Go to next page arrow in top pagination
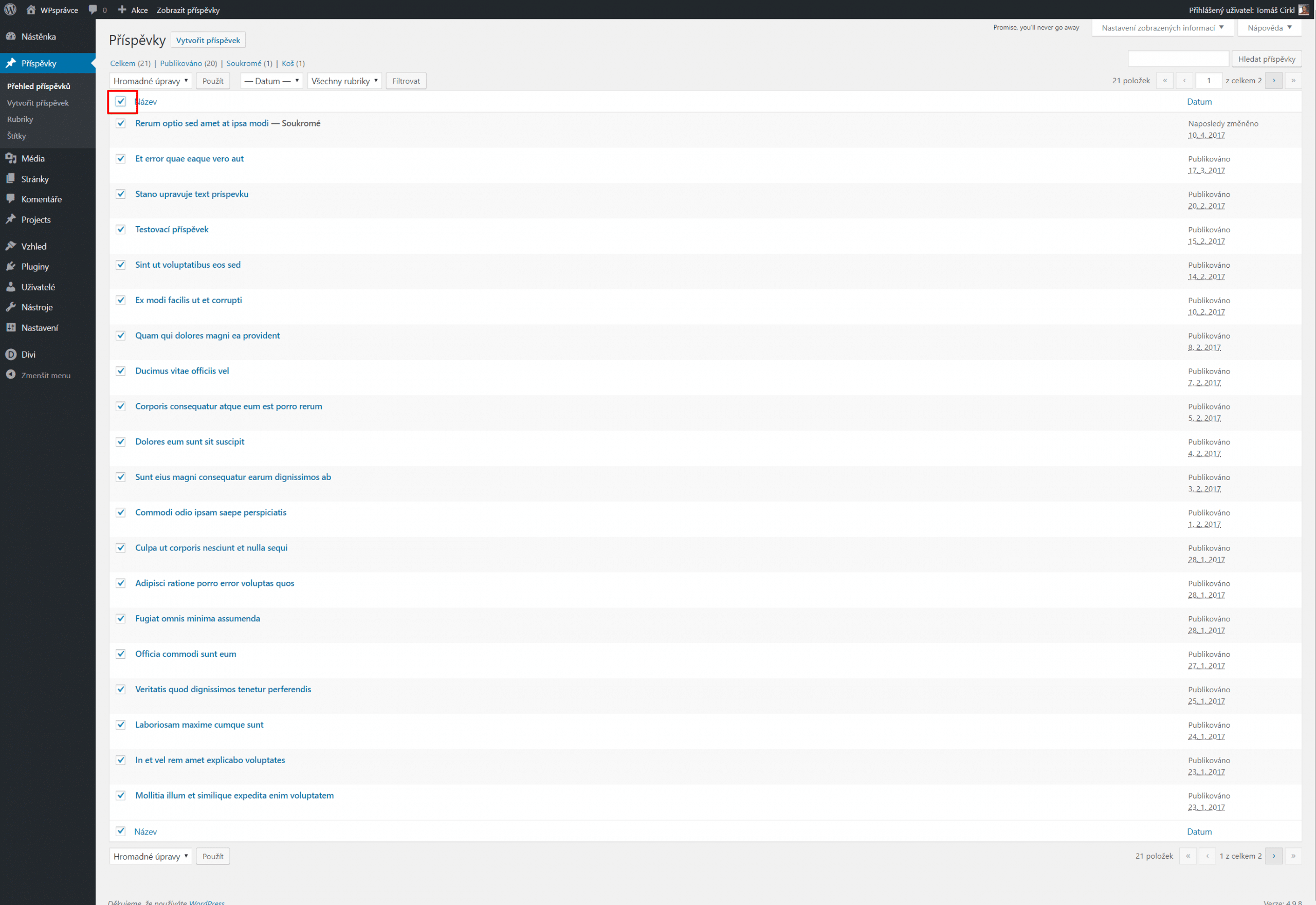Image resolution: width=1316 pixels, height=905 pixels. click(1273, 81)
